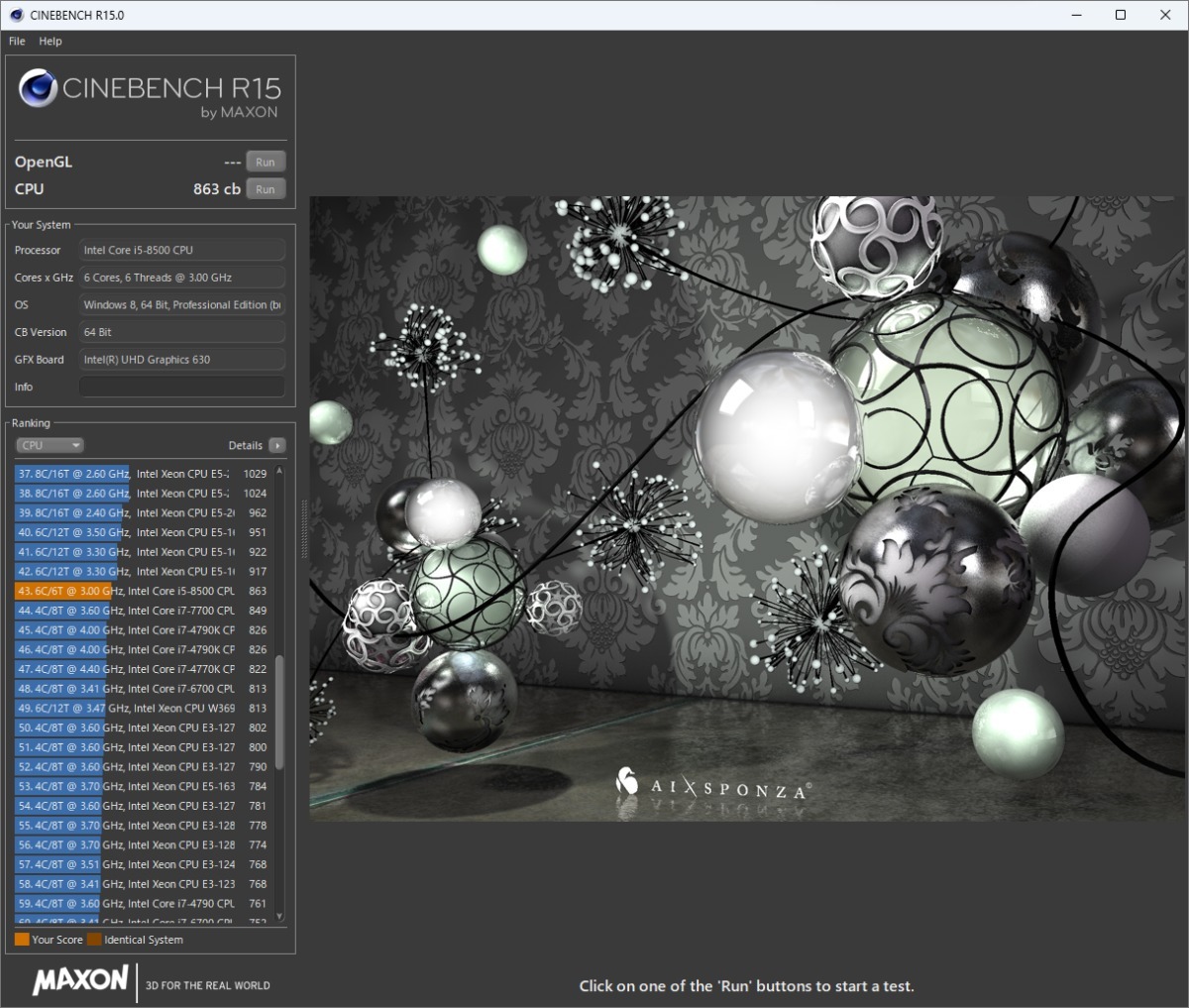Click the AIXSPONZA logo in render
1189x1008 pixels.
coord(711,785)
